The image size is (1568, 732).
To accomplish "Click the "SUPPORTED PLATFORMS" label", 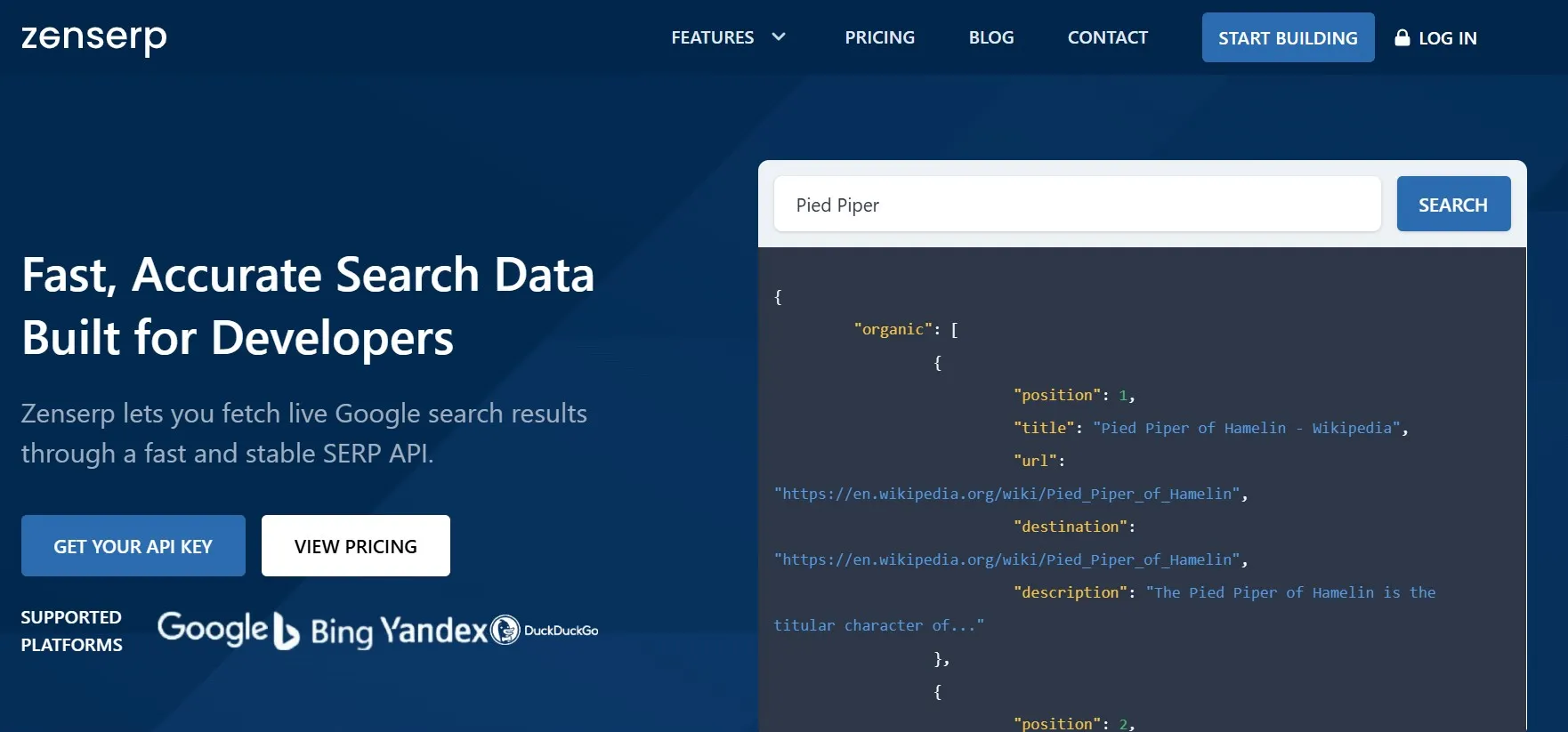I will click(72, 631).
